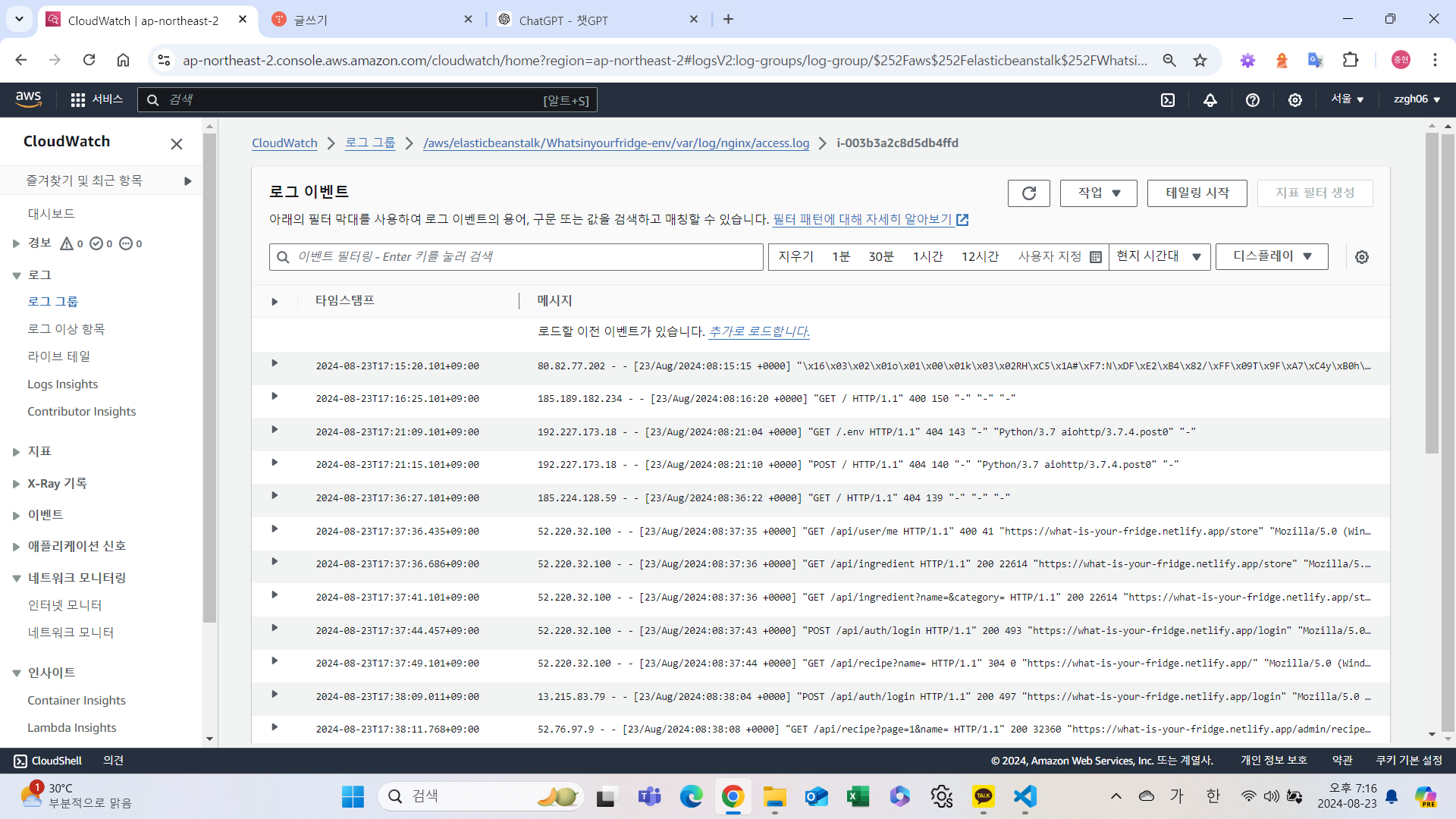Collapse the 로그 section in sidebar
The width and height of the screenshot is (1456, 819).
16,276
